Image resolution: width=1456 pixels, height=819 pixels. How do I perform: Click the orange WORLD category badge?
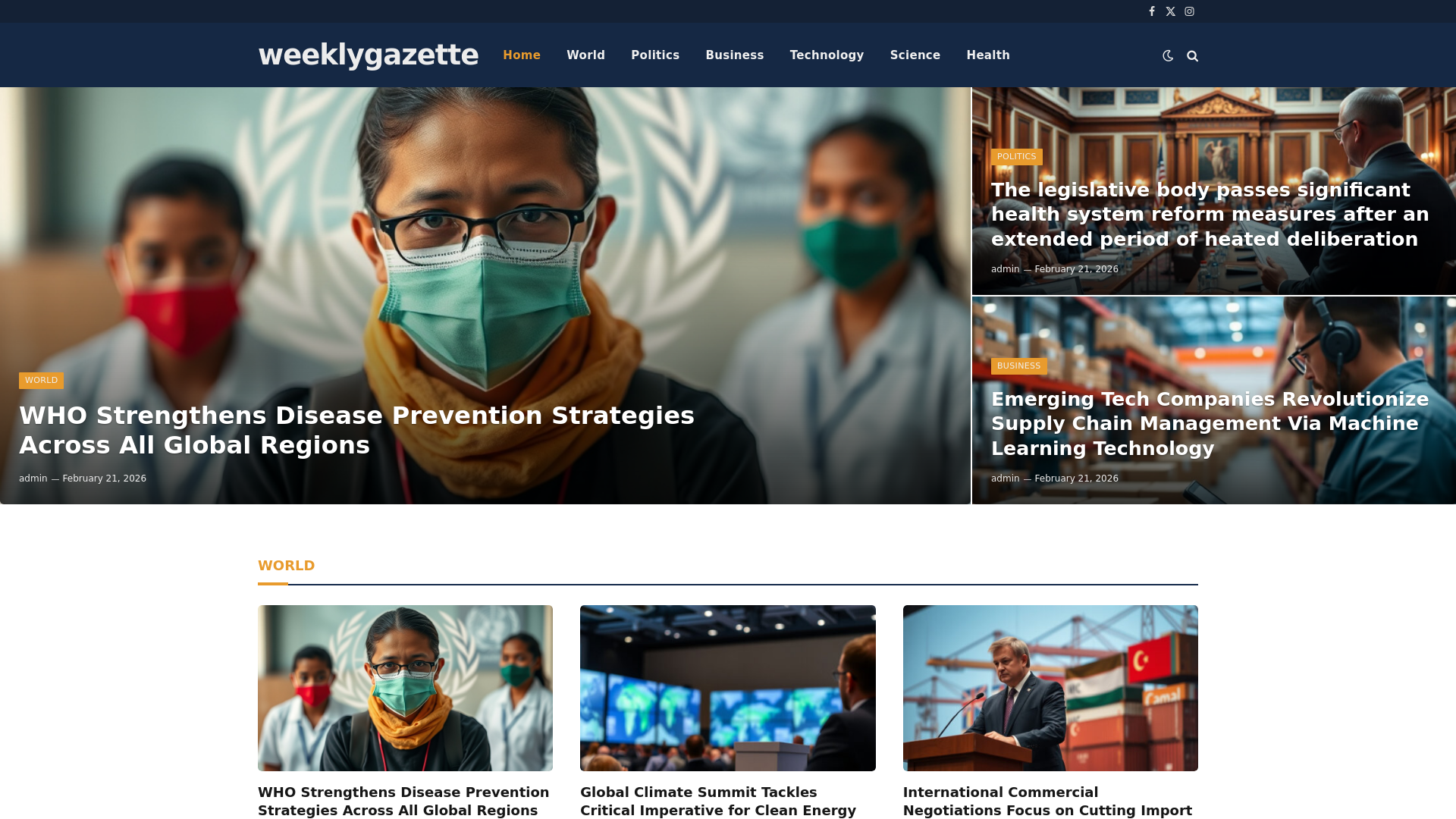coord(41,381)
